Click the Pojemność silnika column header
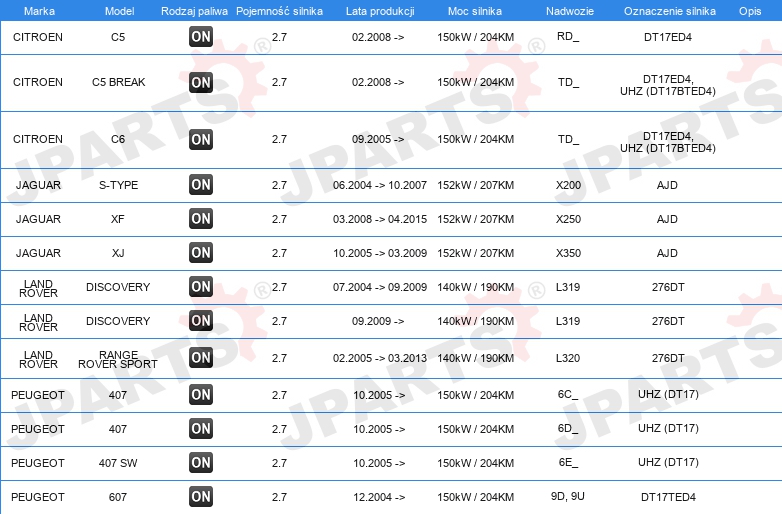Image resolution: width=782 pixels, height=514 pixels. [x=279, y=11]
